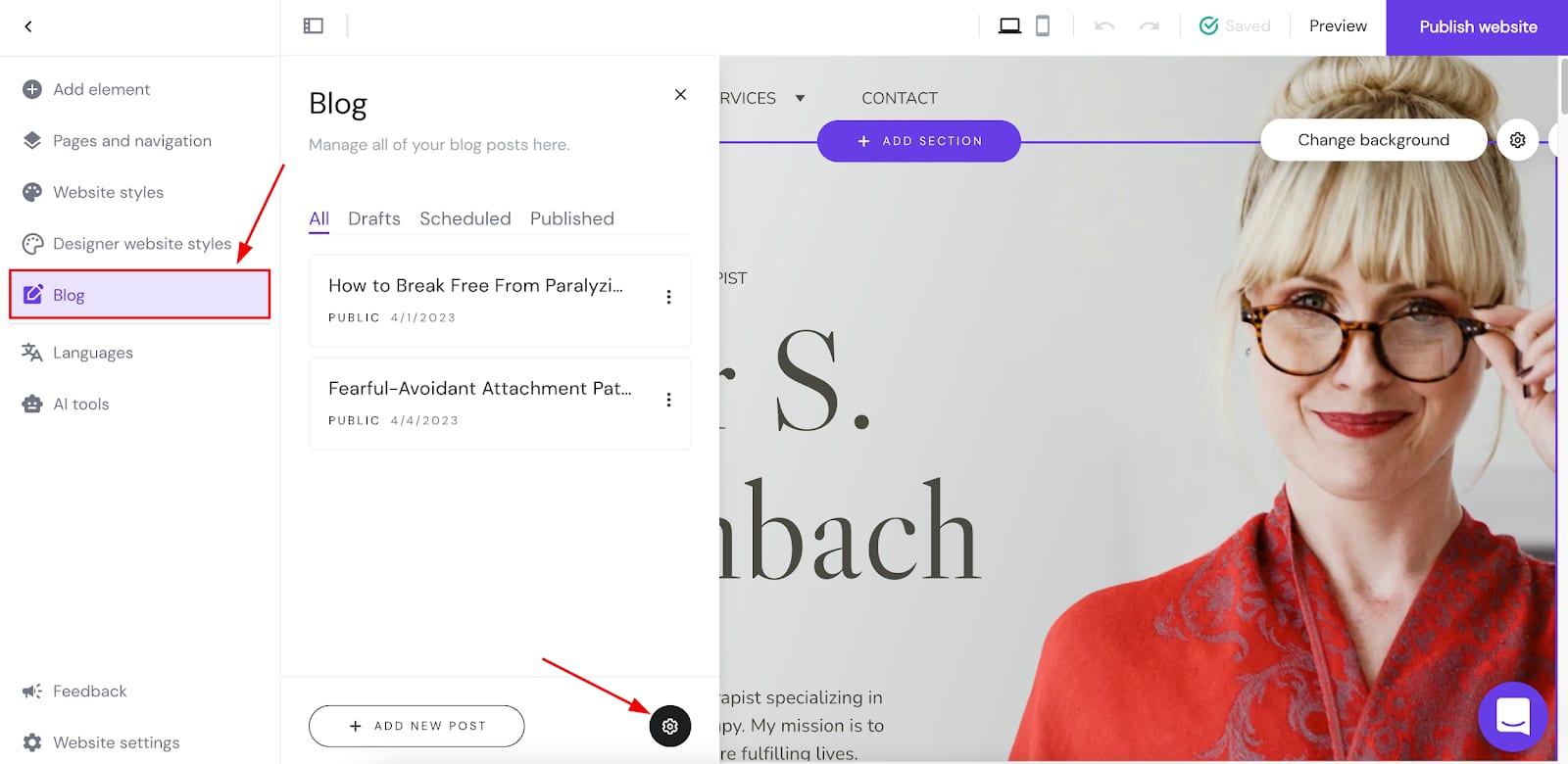Expand the Services navigation dropdown arrow
The image size is (1568, 764).
[800, 98]
